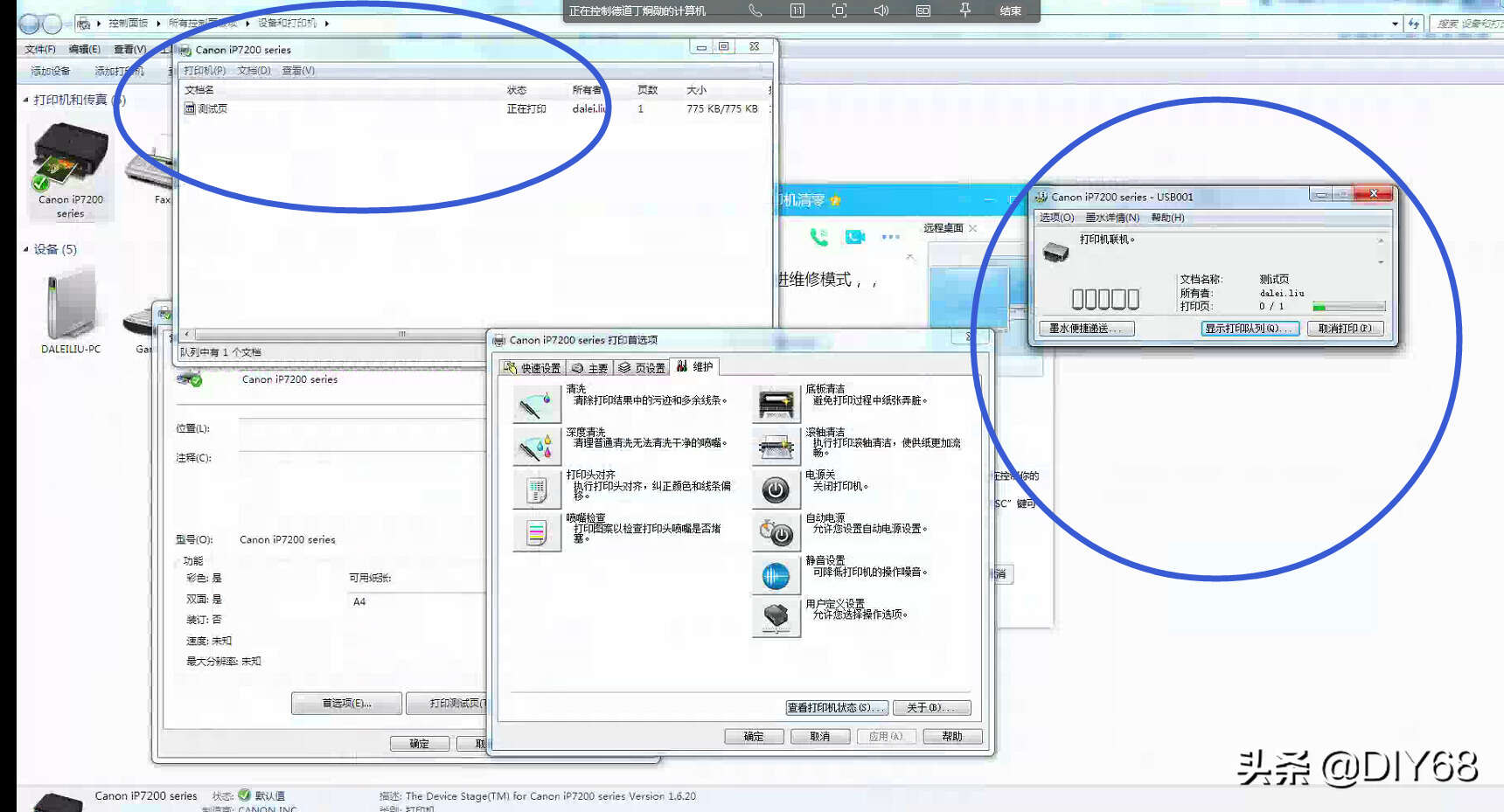Click the refresh icon beside the Explorer address bar
Image resolution: width=1504 pixels, height=812 pixels.
click(1414, 24)
